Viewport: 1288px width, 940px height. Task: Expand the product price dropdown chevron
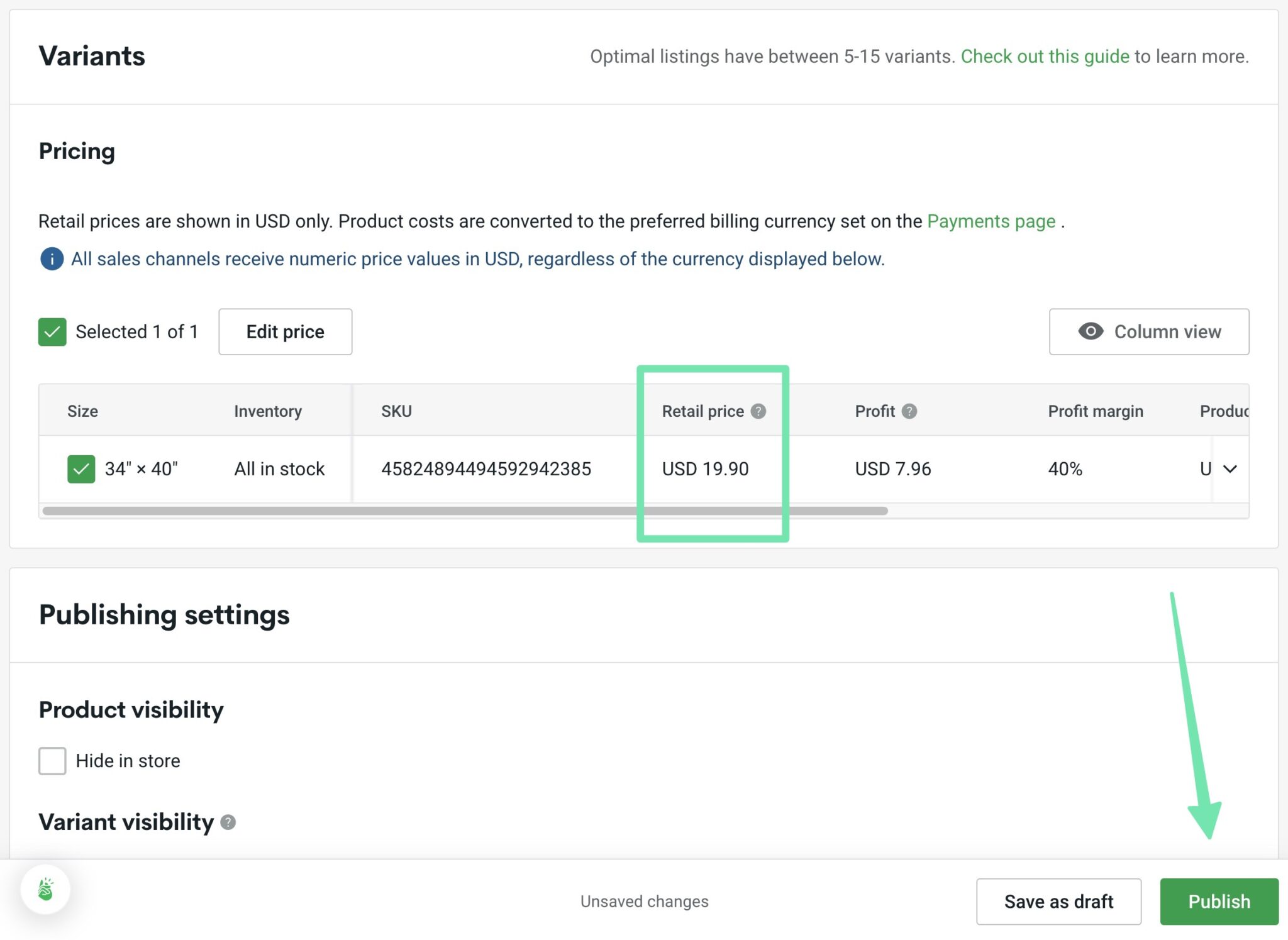tap(1230, 468)
